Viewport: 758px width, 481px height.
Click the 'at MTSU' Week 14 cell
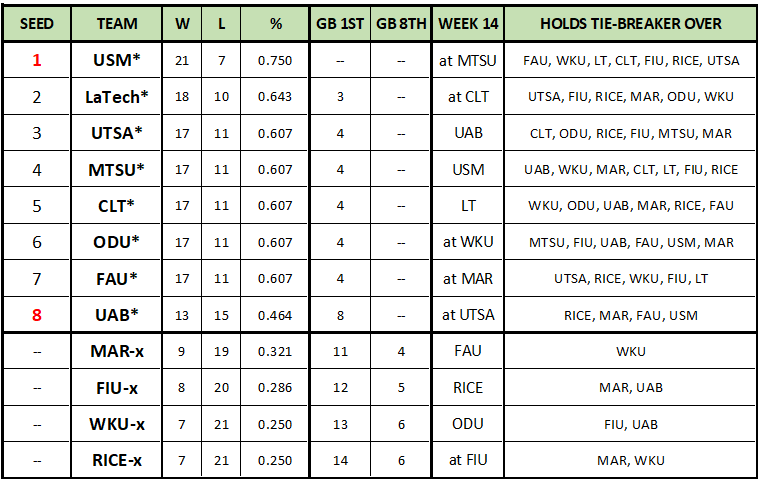(467, 60)
